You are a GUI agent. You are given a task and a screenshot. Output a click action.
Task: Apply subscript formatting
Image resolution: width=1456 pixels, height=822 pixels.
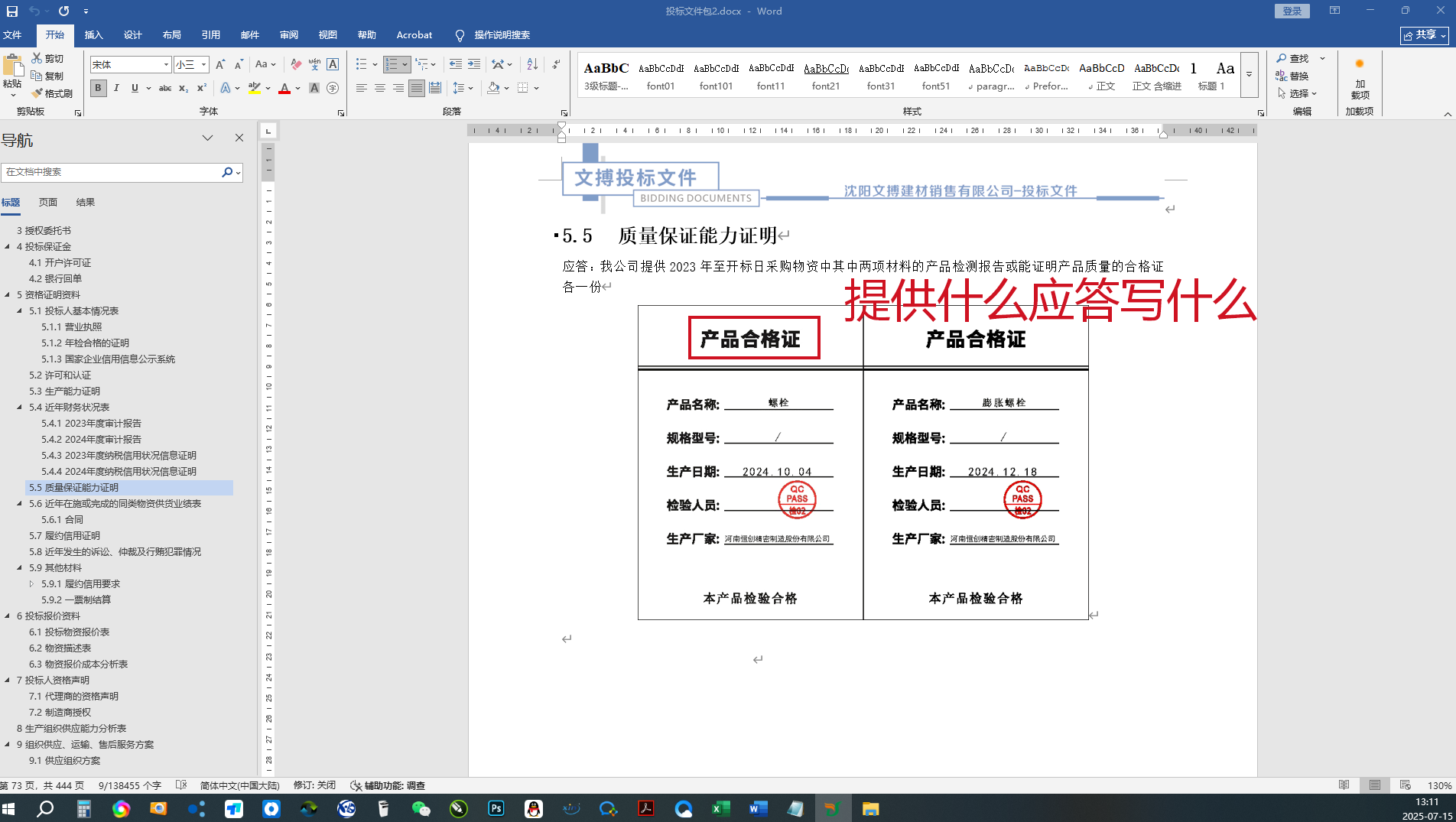coord(184,89)
